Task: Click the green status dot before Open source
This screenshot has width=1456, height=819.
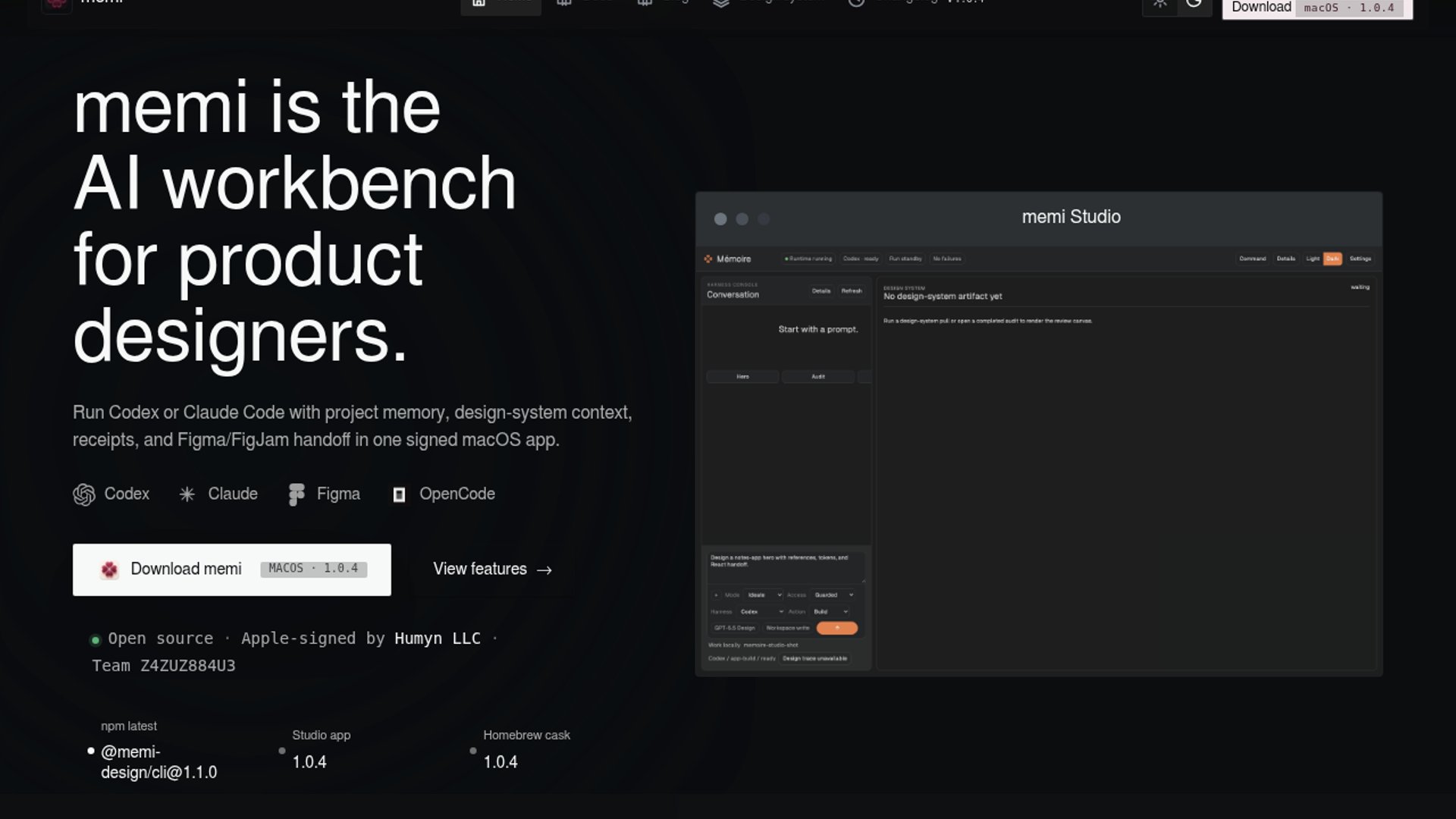Action: click(x=95, y=640)
